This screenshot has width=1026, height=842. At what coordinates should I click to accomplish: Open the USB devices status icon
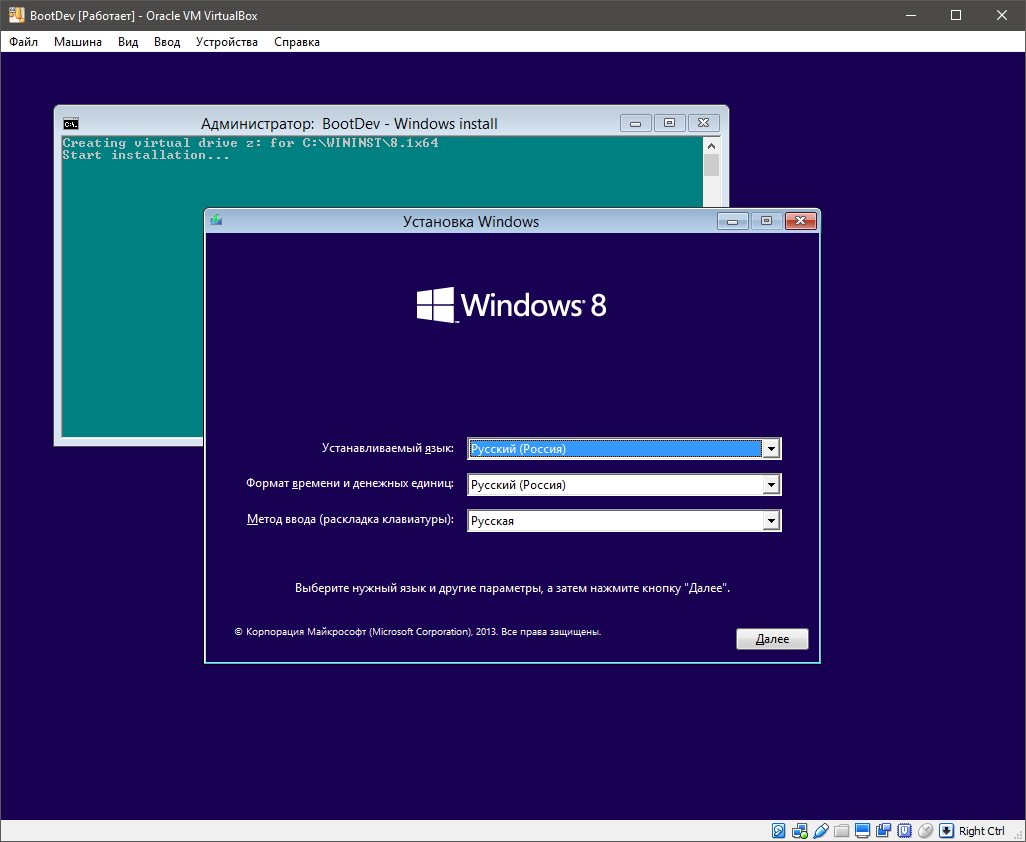(x=821, y=831)
